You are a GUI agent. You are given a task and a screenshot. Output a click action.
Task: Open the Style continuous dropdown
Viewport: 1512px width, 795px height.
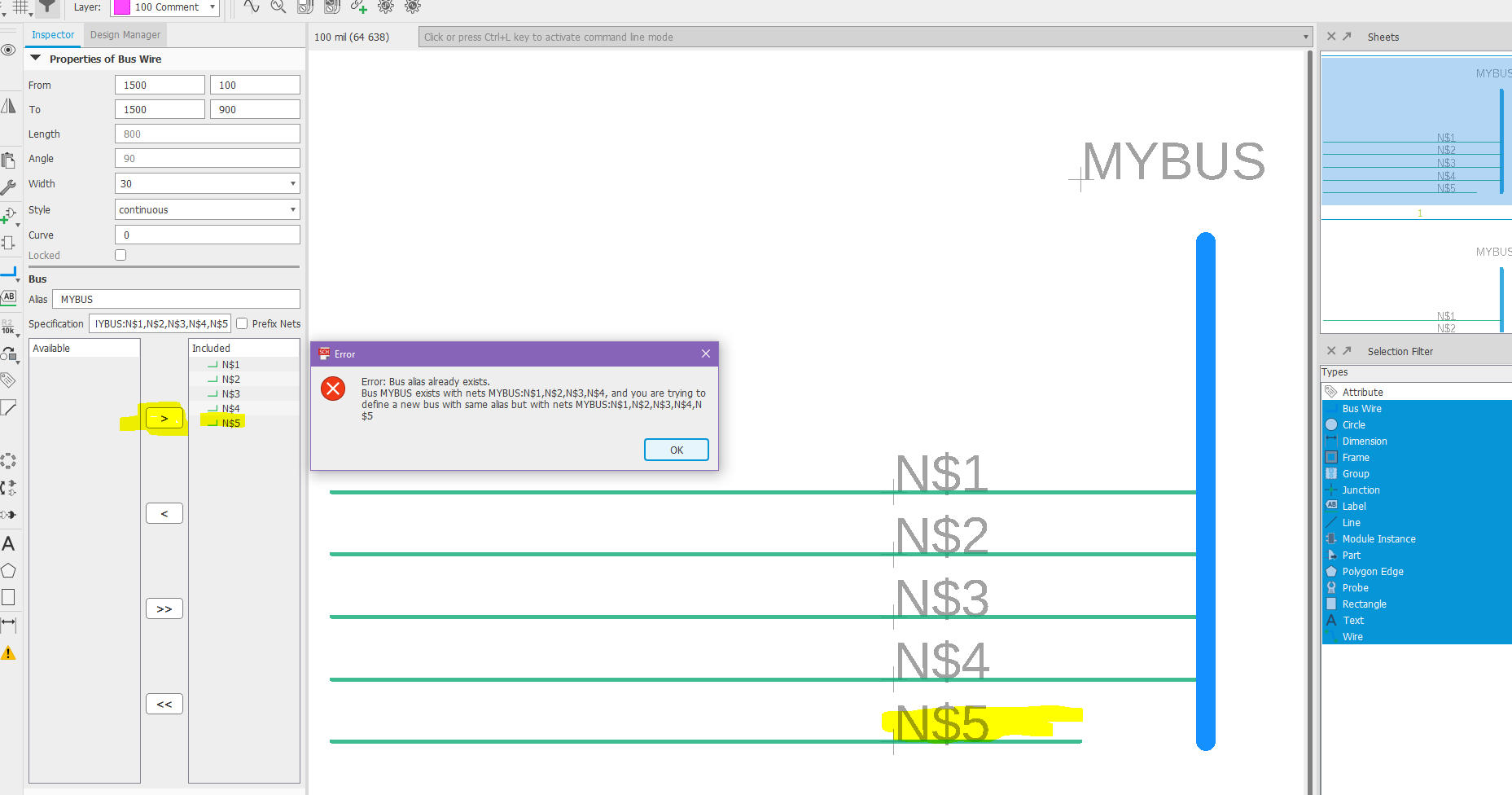(208, 209)
